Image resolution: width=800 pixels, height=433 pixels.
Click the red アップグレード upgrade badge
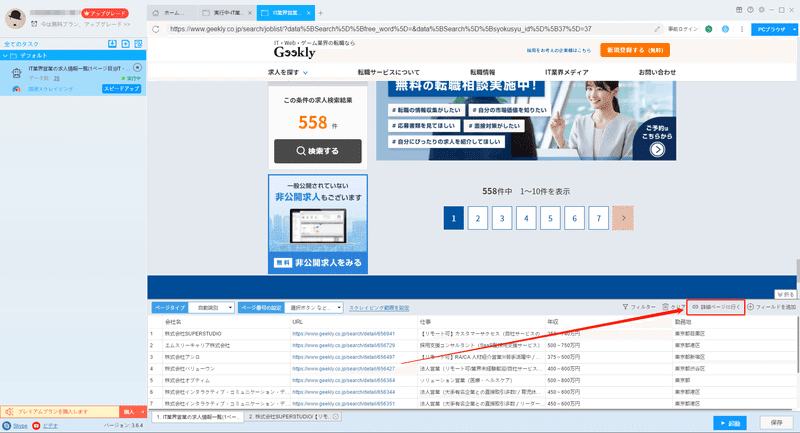[105, 13]
